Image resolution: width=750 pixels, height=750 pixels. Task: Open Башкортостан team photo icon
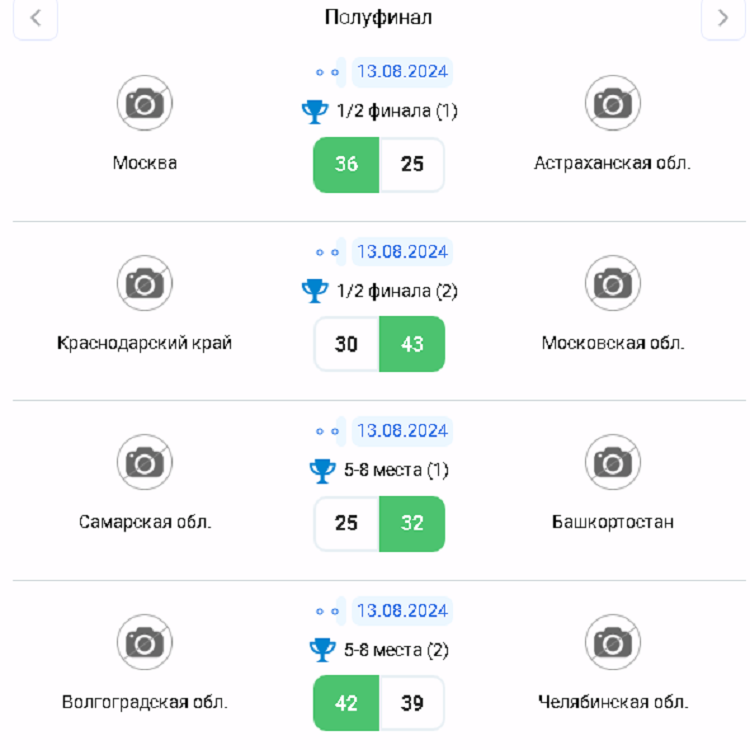(612, 462)
